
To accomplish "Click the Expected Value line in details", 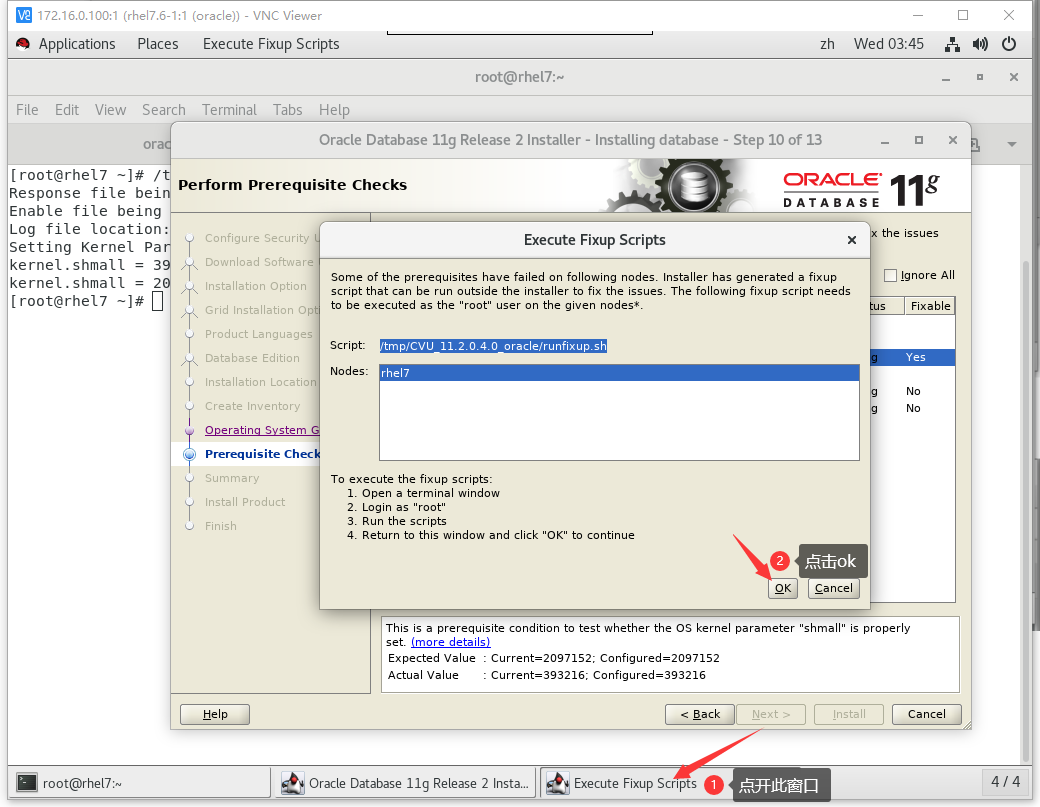I will point(553,658).
